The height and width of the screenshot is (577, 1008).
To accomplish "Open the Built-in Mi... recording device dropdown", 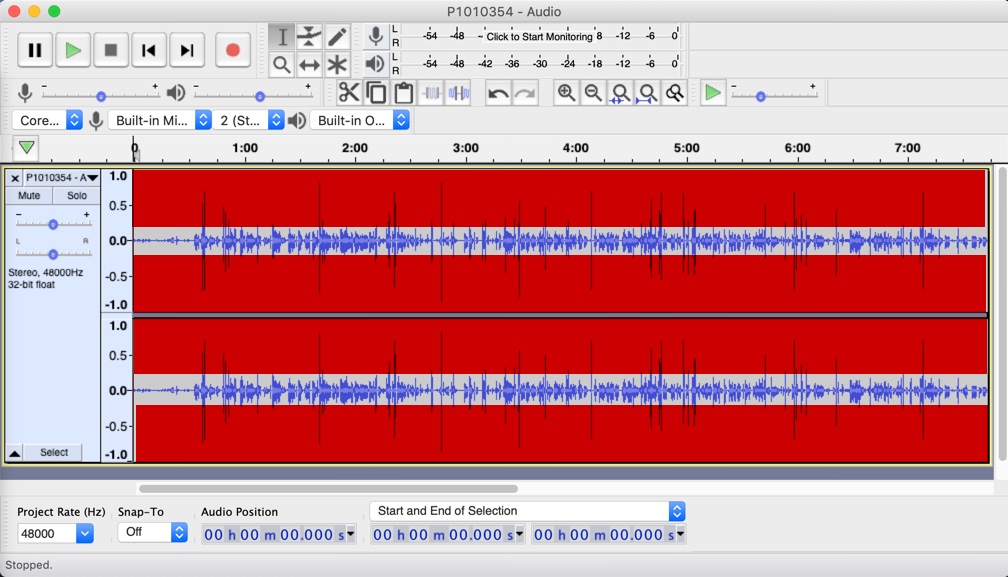I will coord(159,120).
